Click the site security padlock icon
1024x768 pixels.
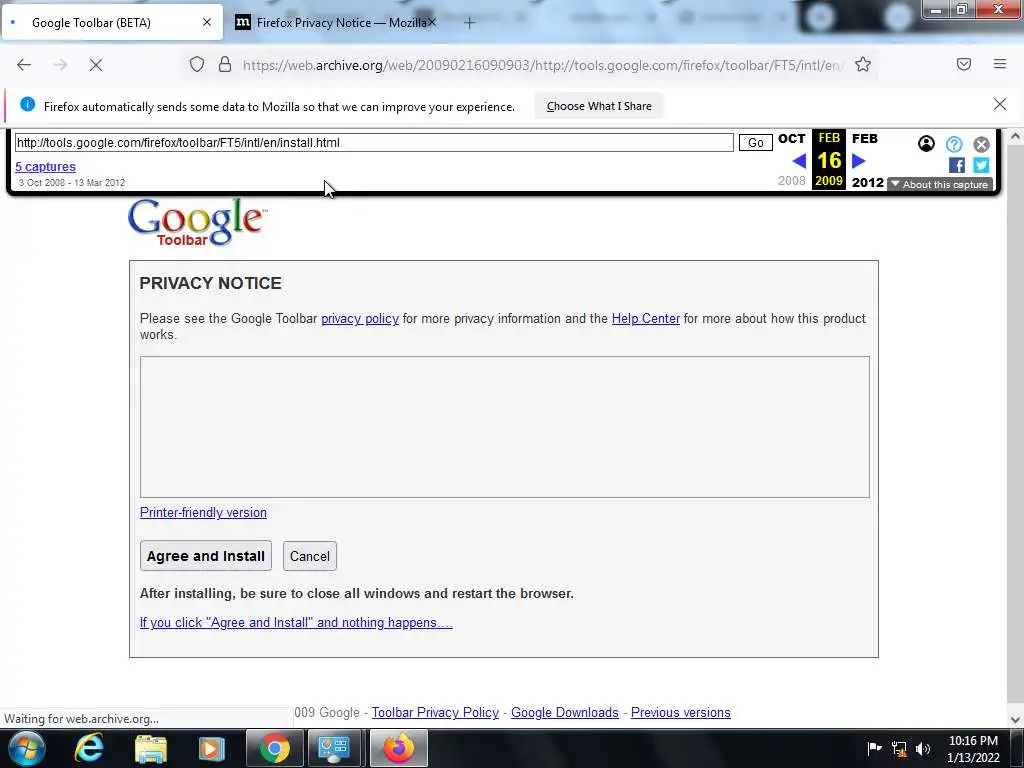click(x=225, y=64)
